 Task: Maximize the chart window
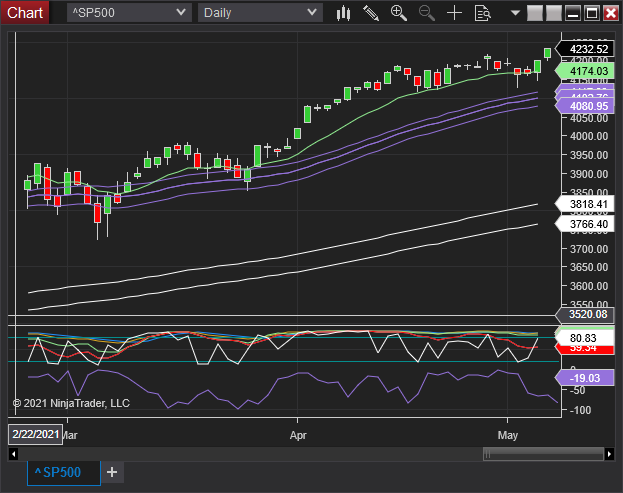[592, 13]
